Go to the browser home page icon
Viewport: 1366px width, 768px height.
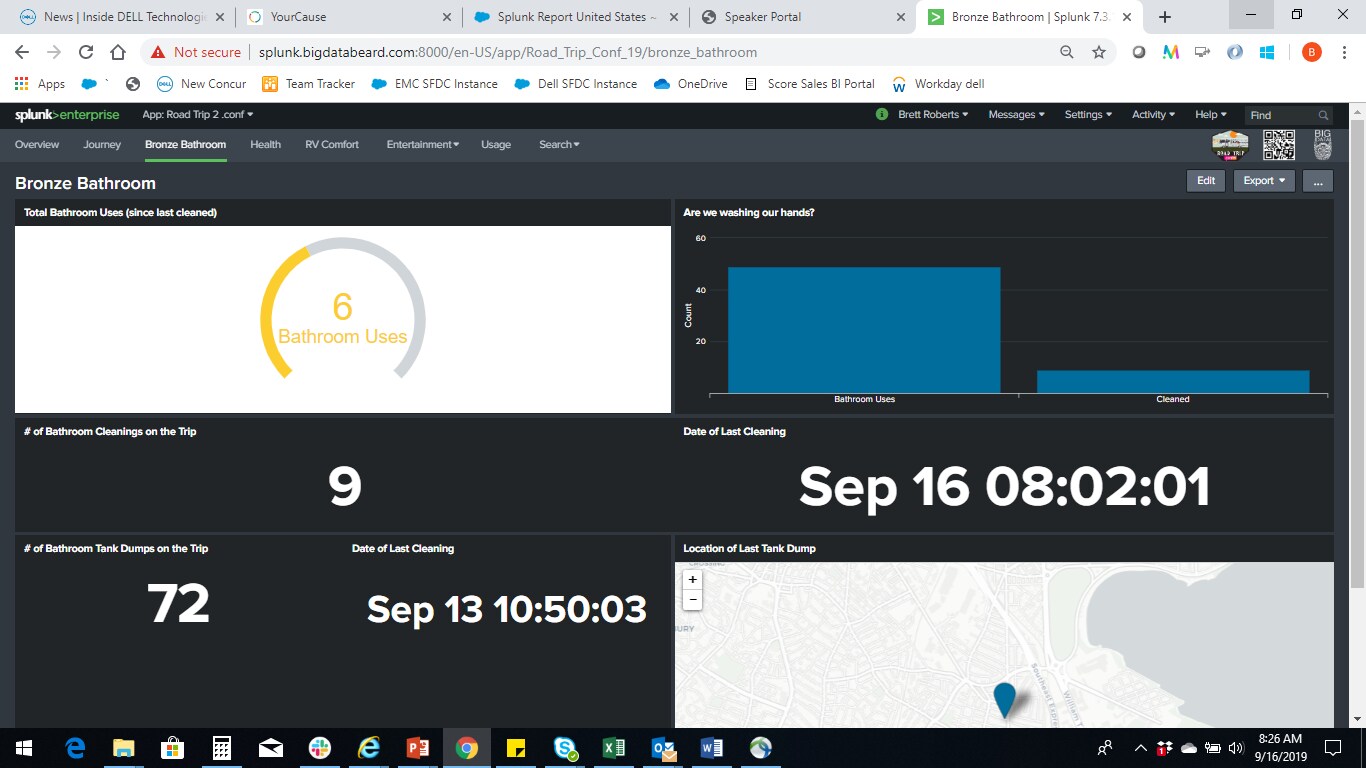click(118, 52)
